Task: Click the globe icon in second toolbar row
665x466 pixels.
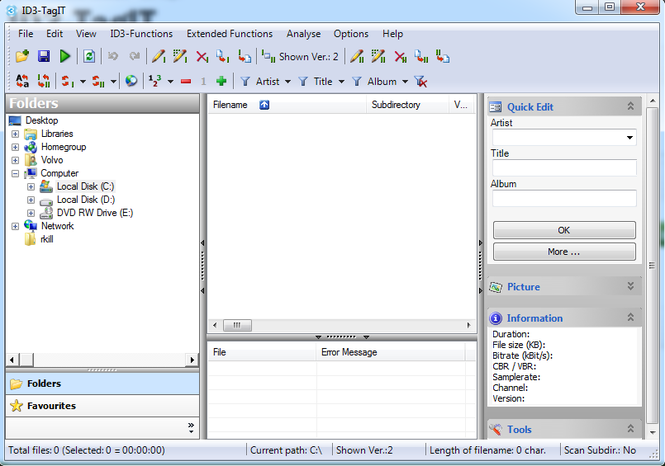Action: (131, 81)
